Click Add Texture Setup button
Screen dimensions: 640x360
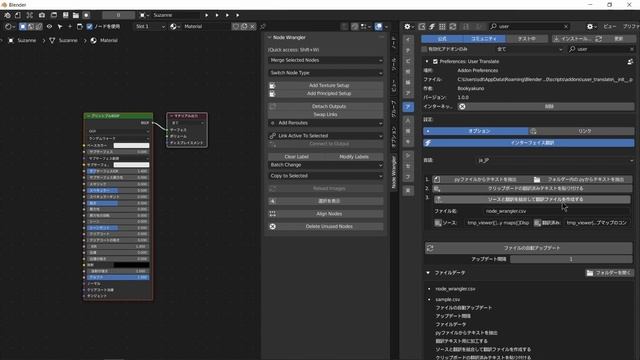click(x=326, y=85)
